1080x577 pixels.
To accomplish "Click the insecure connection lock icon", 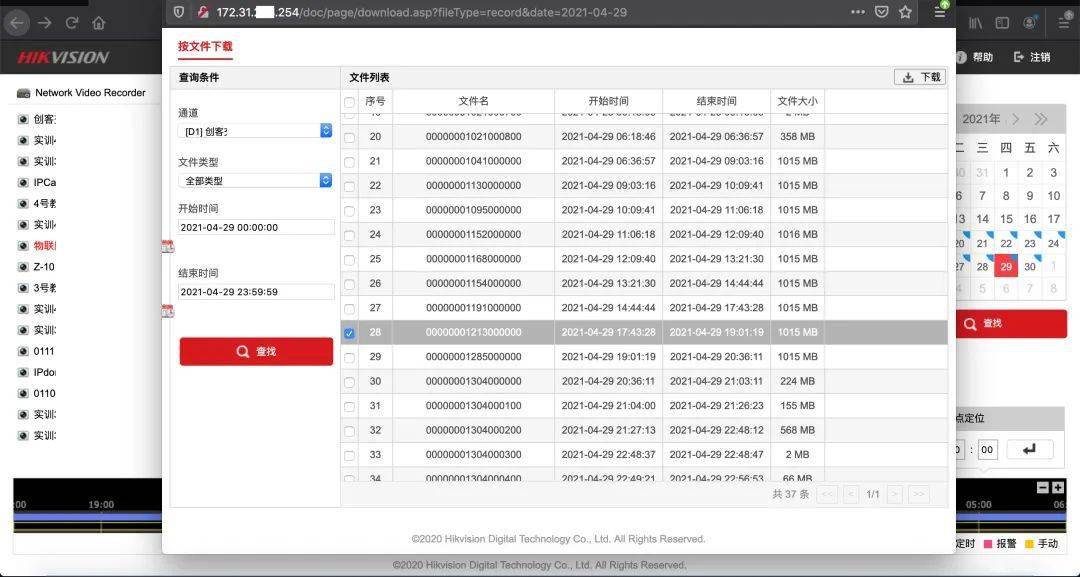I will 202,12.
